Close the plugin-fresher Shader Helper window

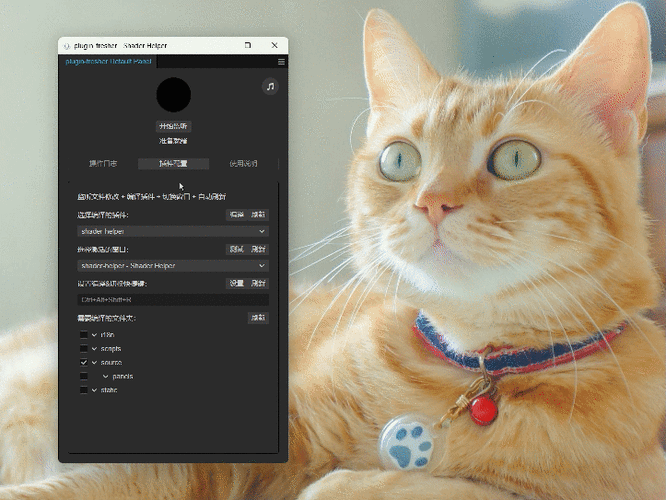pos(274,45)
